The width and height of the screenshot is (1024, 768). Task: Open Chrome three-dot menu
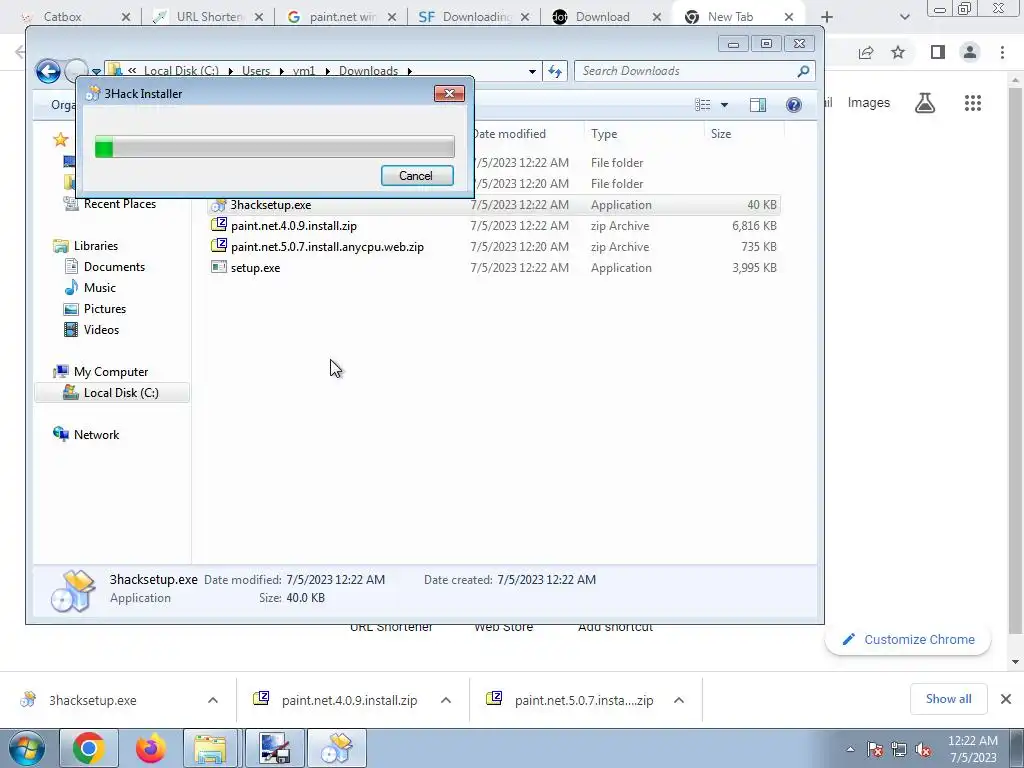coord(1002,52)
